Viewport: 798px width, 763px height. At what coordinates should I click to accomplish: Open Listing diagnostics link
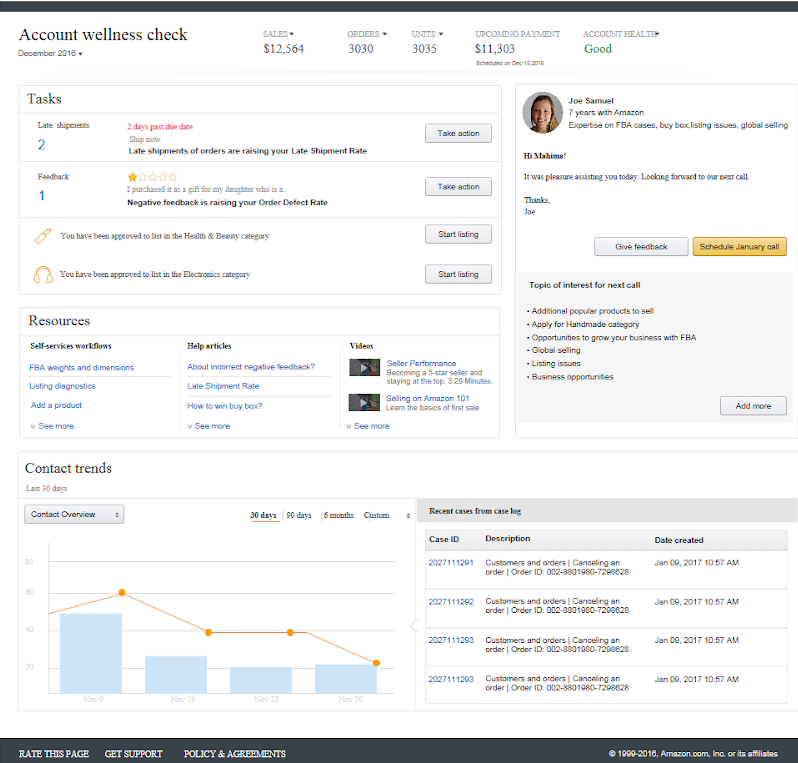62,386
